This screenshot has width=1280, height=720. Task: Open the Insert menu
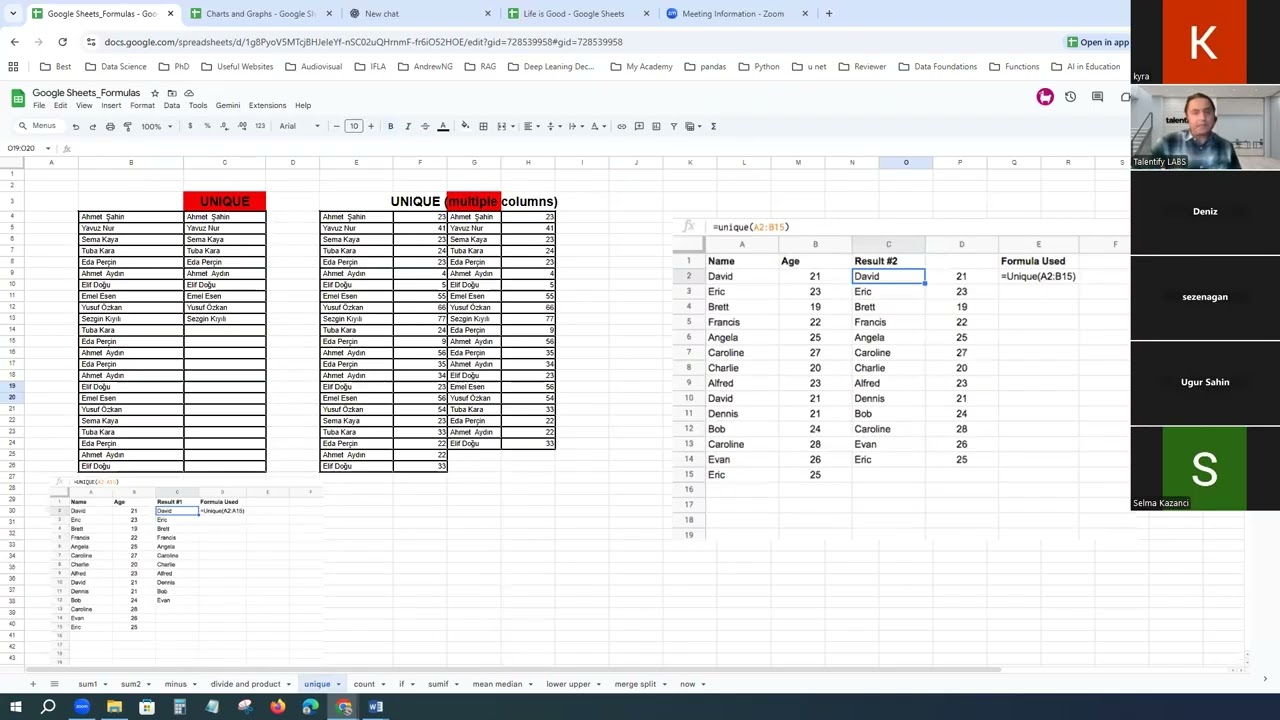pyautogui.click(x=111, y=105)
